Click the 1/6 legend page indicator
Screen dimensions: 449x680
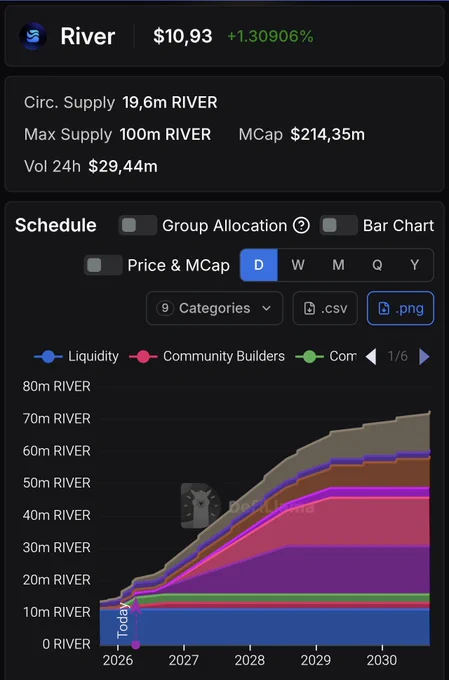click(397, 356)
